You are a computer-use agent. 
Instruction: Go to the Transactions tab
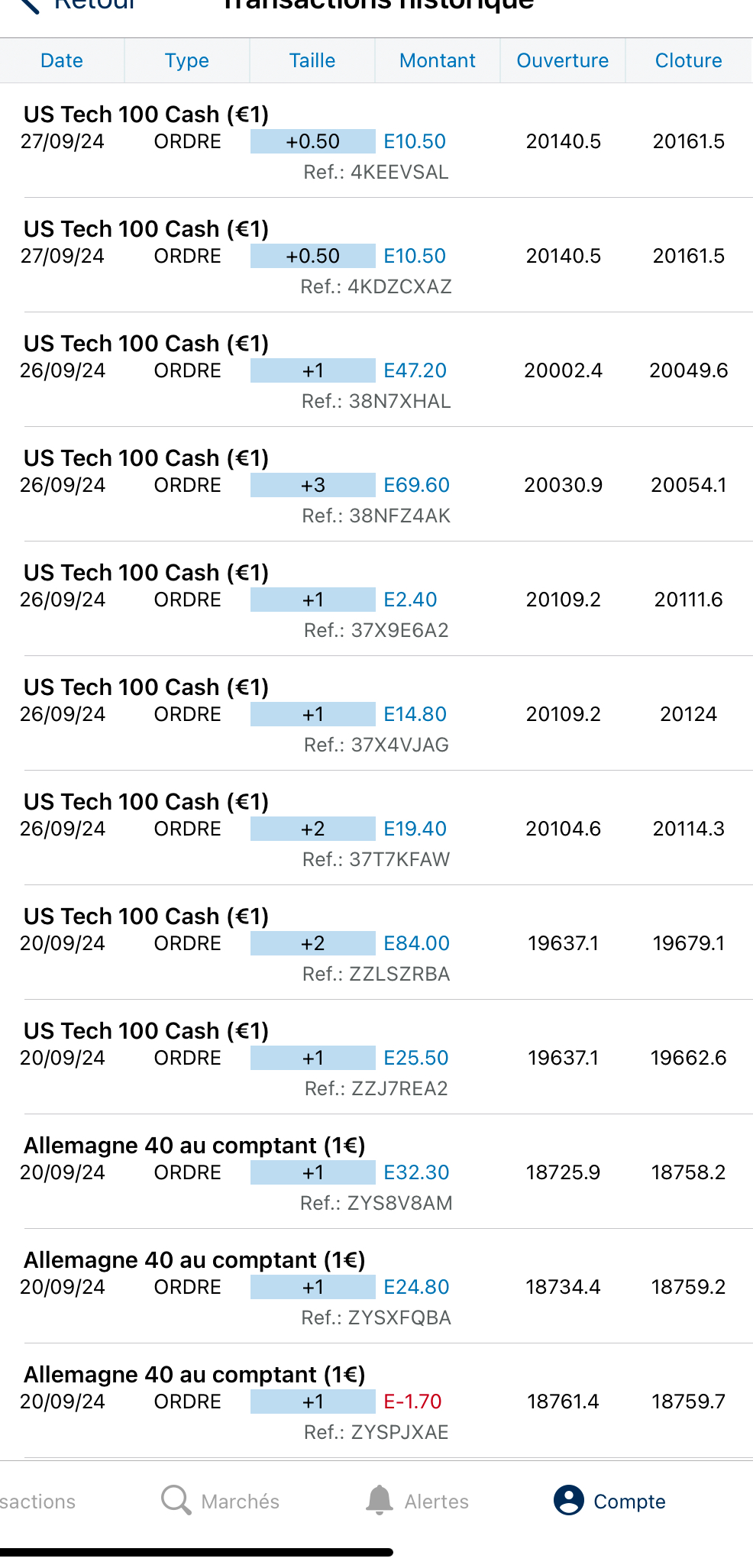[37, 1502]
